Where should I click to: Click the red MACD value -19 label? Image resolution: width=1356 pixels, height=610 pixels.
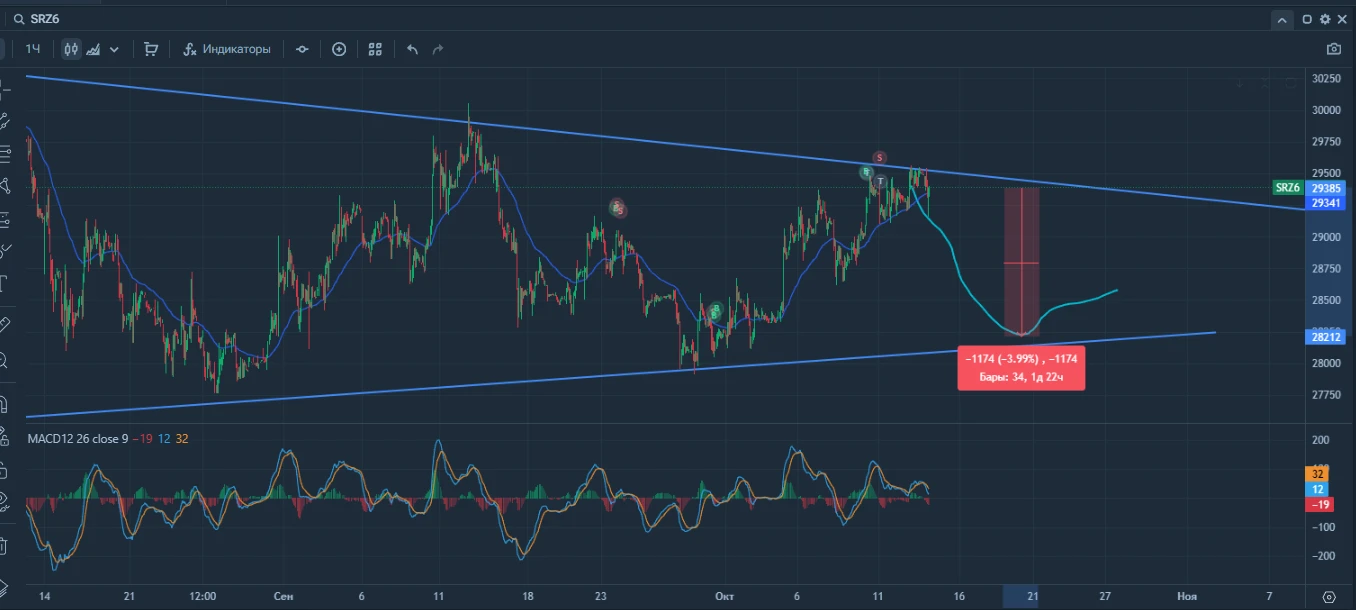[x=1318, y=504]
